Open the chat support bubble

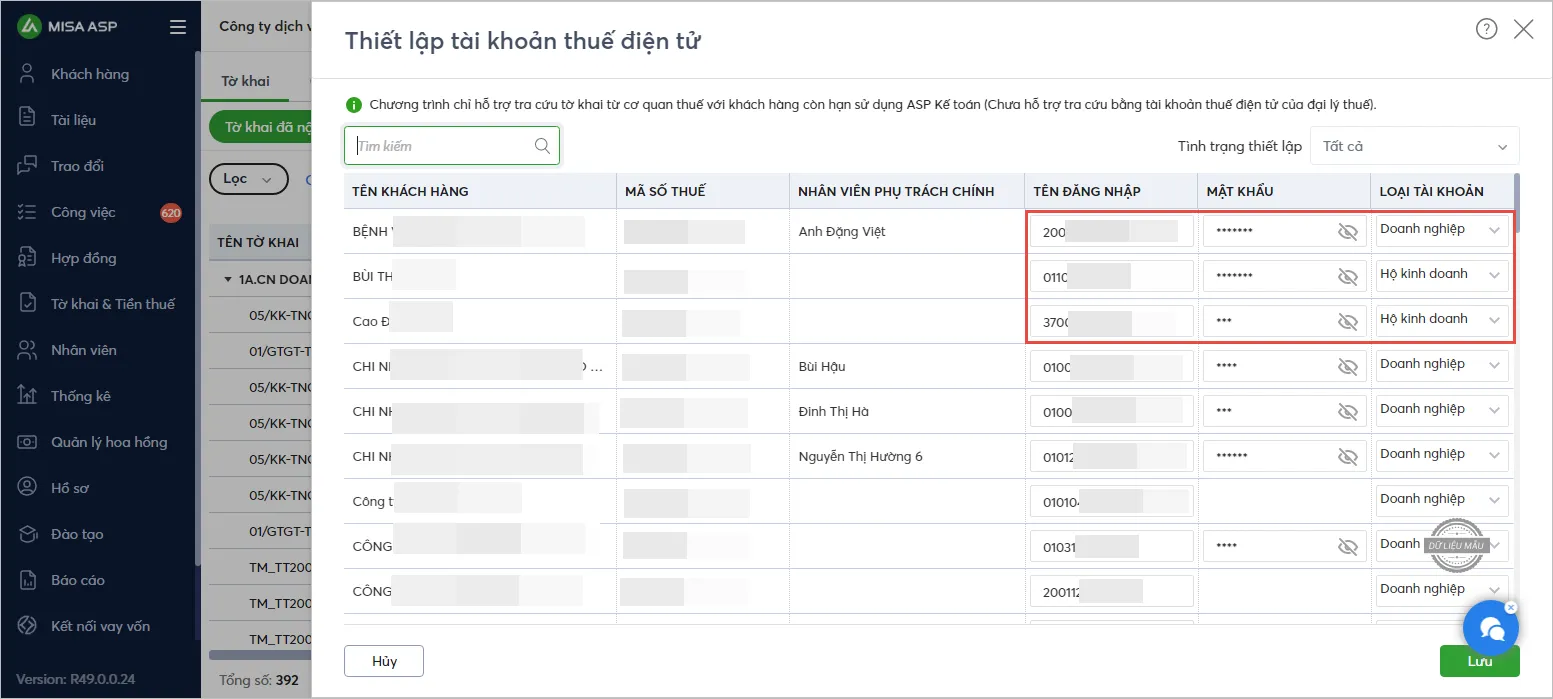pyautogui.click(x=1491, y=628)
